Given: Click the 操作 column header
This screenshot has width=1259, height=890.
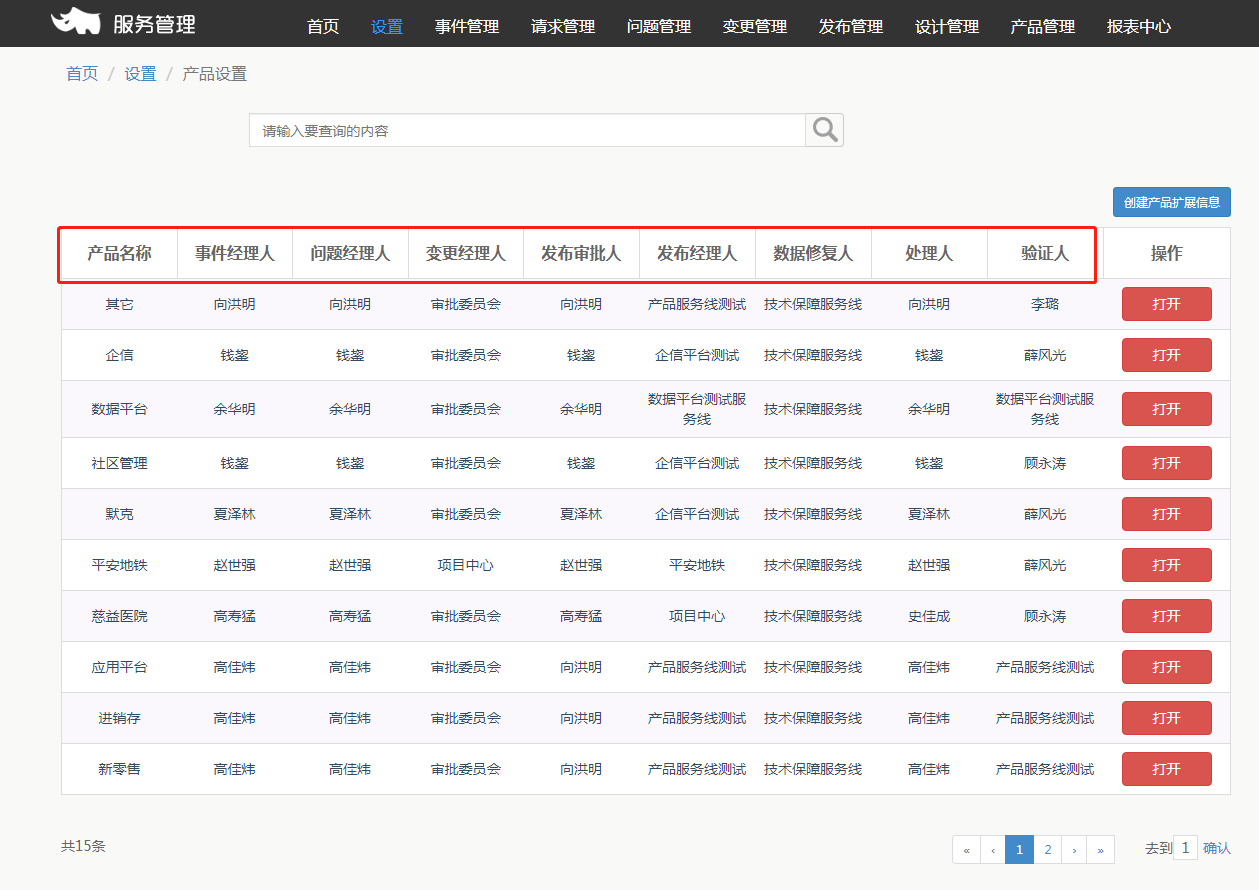Looking at the screenshot, I should pos(1167,253).
